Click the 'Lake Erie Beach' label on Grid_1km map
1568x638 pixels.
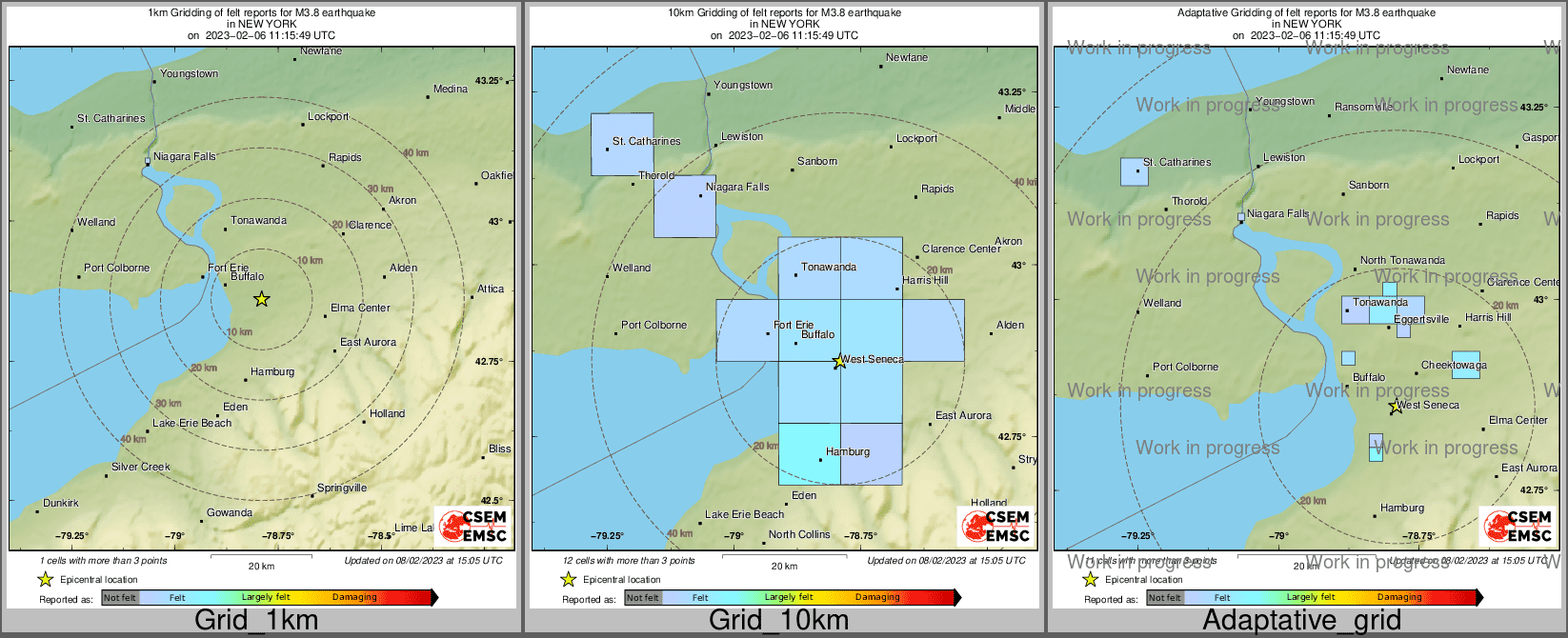tap(191, 423)
